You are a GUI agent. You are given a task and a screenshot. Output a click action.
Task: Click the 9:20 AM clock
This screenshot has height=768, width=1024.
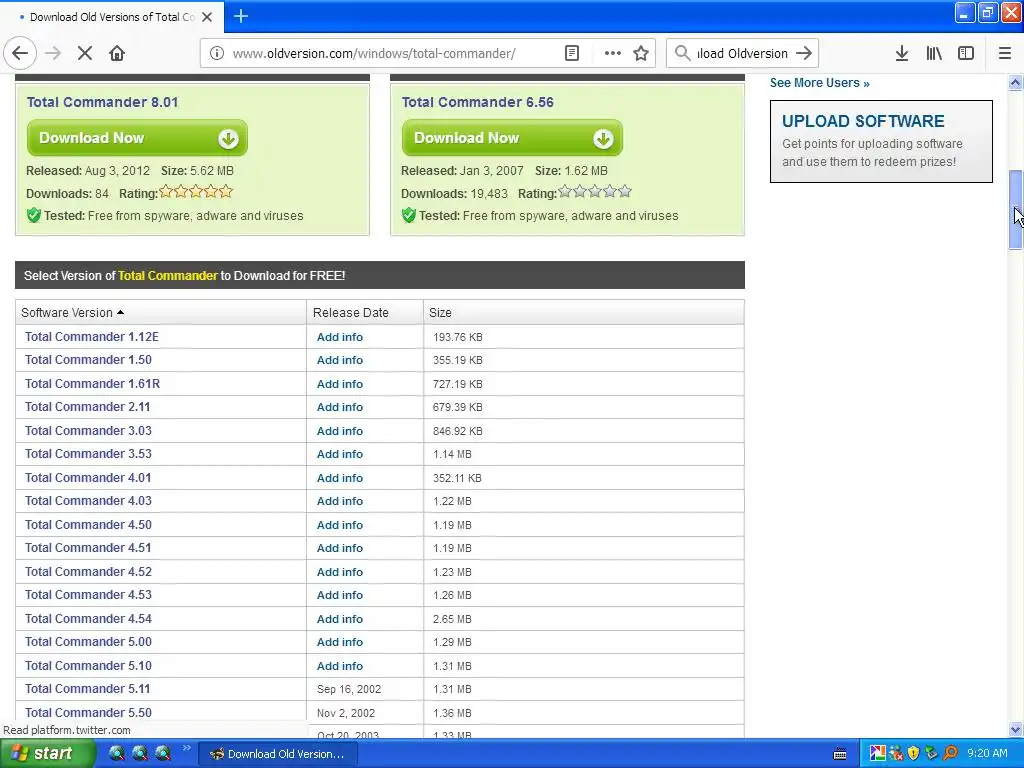point(987,754)
